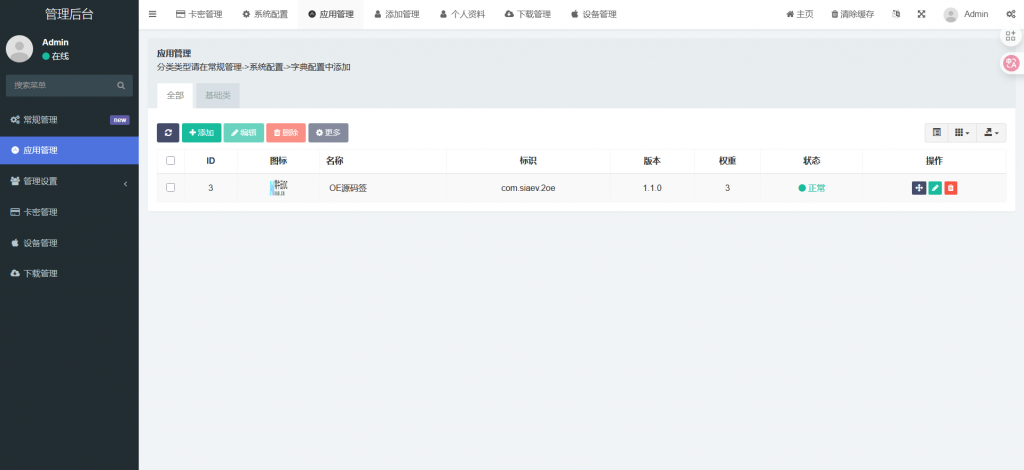Image resolution: width=1024 pixels, height=470 pixels.
Task: Click the refresh icon button in the table toolbar
Action: coord(168,132)
